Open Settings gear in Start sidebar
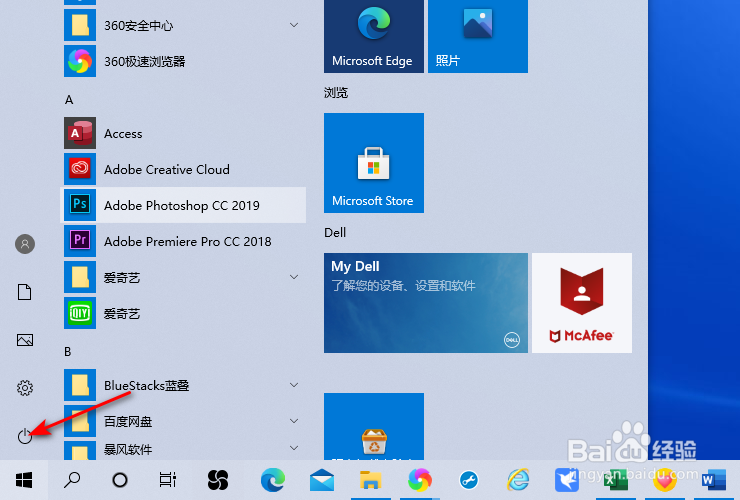Viewport: 740px width, 500px height. [x=25, y=388]
